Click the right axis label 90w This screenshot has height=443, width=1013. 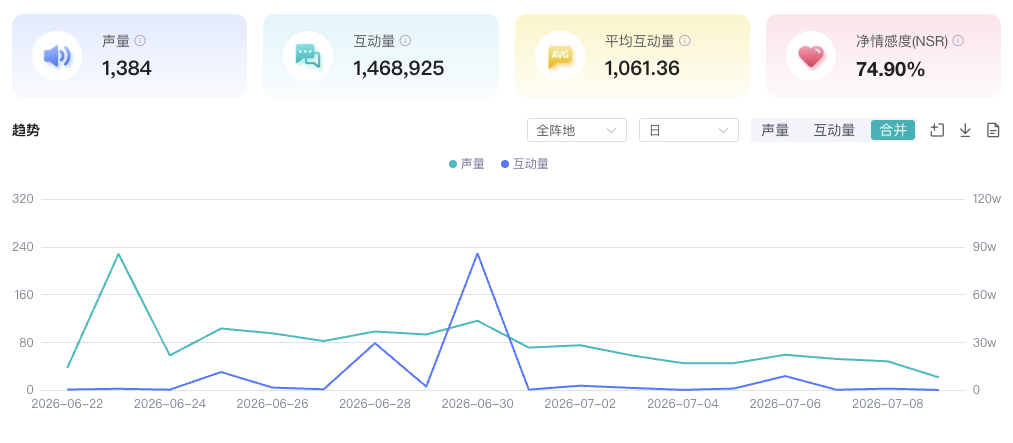984,247
